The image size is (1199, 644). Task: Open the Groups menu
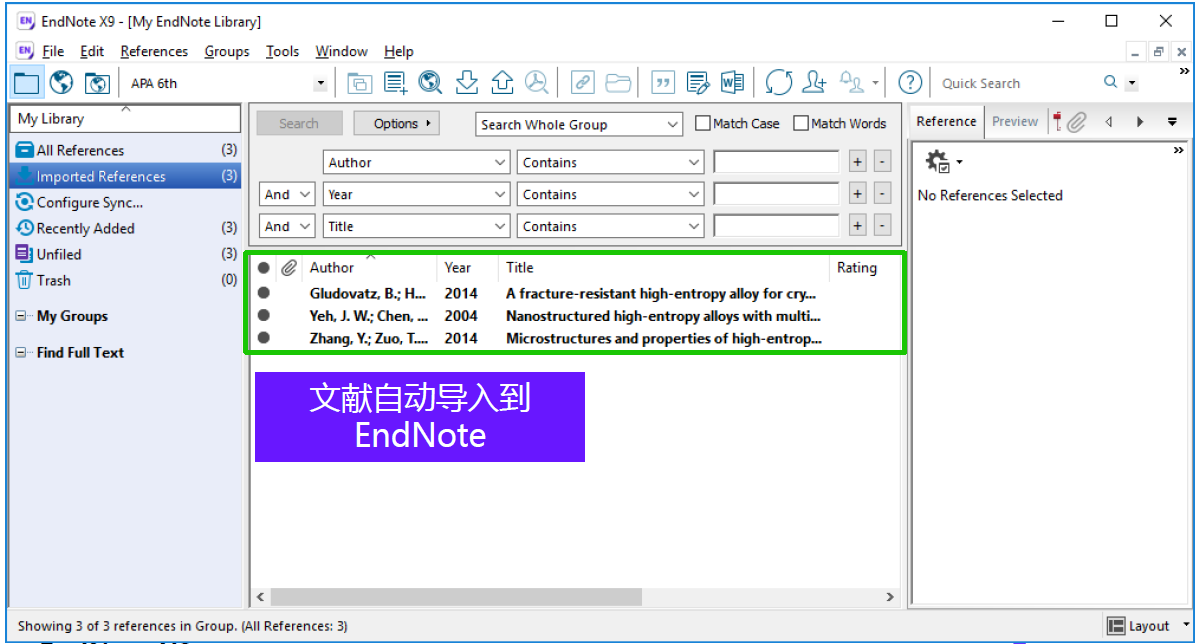pyautogui.click(x=226, y=51)
